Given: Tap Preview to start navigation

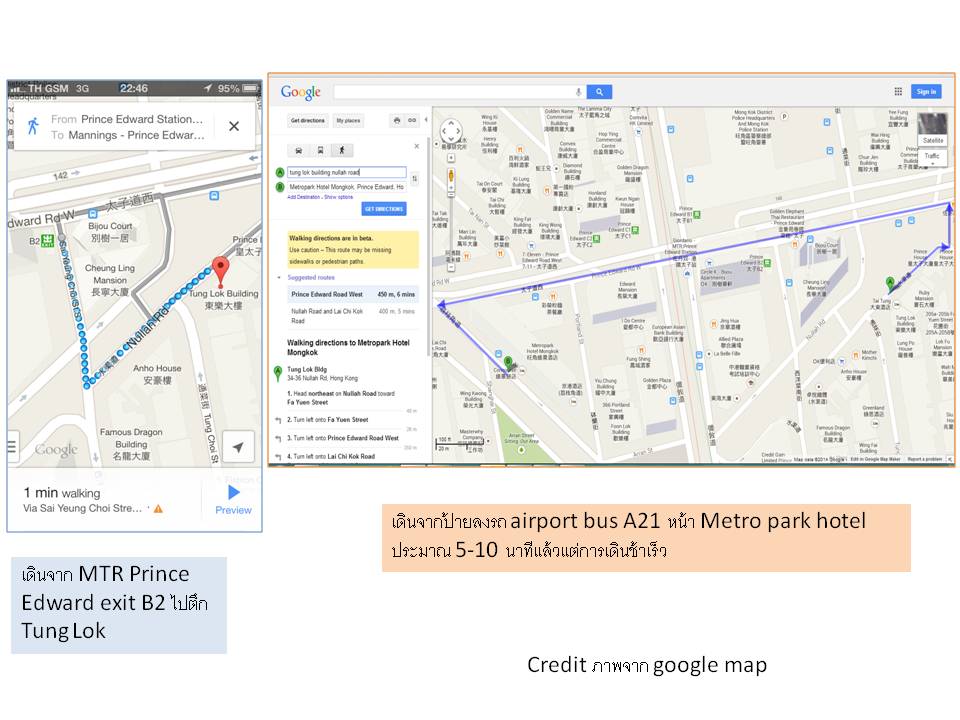Looking at the screenshot, I should (x=233, y=500).
